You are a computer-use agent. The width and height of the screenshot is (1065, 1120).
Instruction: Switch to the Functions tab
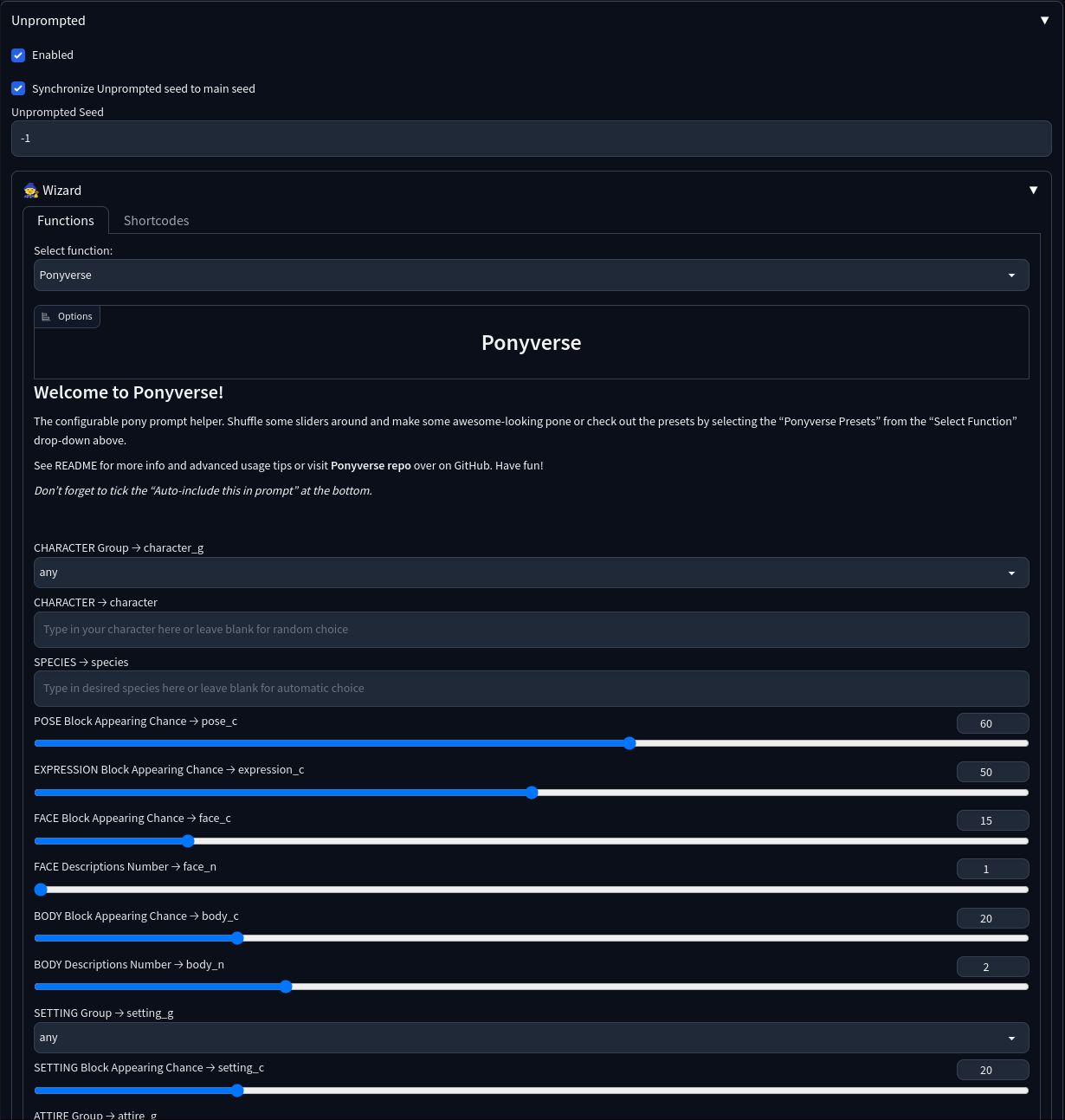pos(66,220)
